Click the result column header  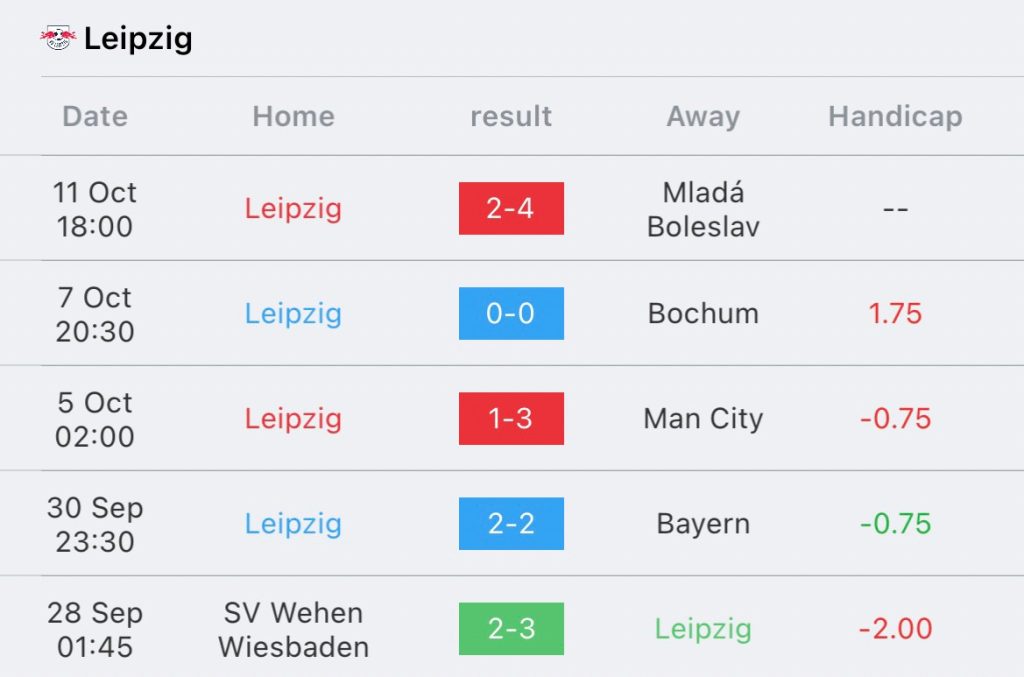511,116
